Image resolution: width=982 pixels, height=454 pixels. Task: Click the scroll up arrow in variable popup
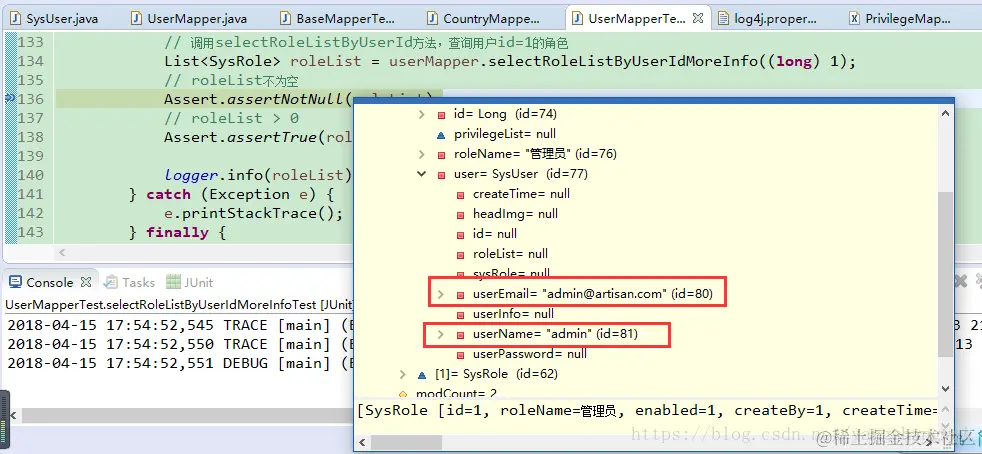click(x=946, y=113)
